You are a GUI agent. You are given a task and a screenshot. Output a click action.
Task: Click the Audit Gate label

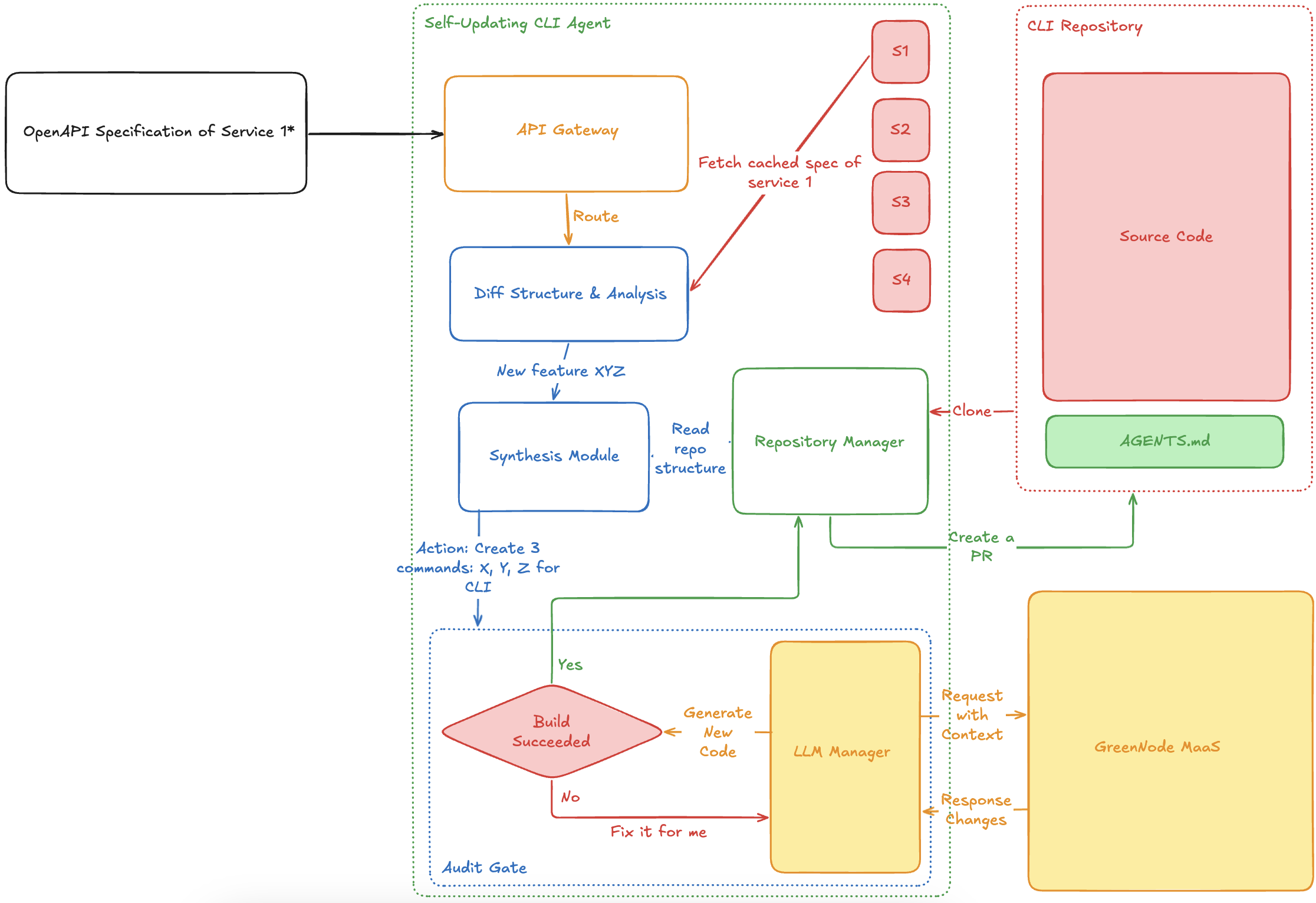484,868
